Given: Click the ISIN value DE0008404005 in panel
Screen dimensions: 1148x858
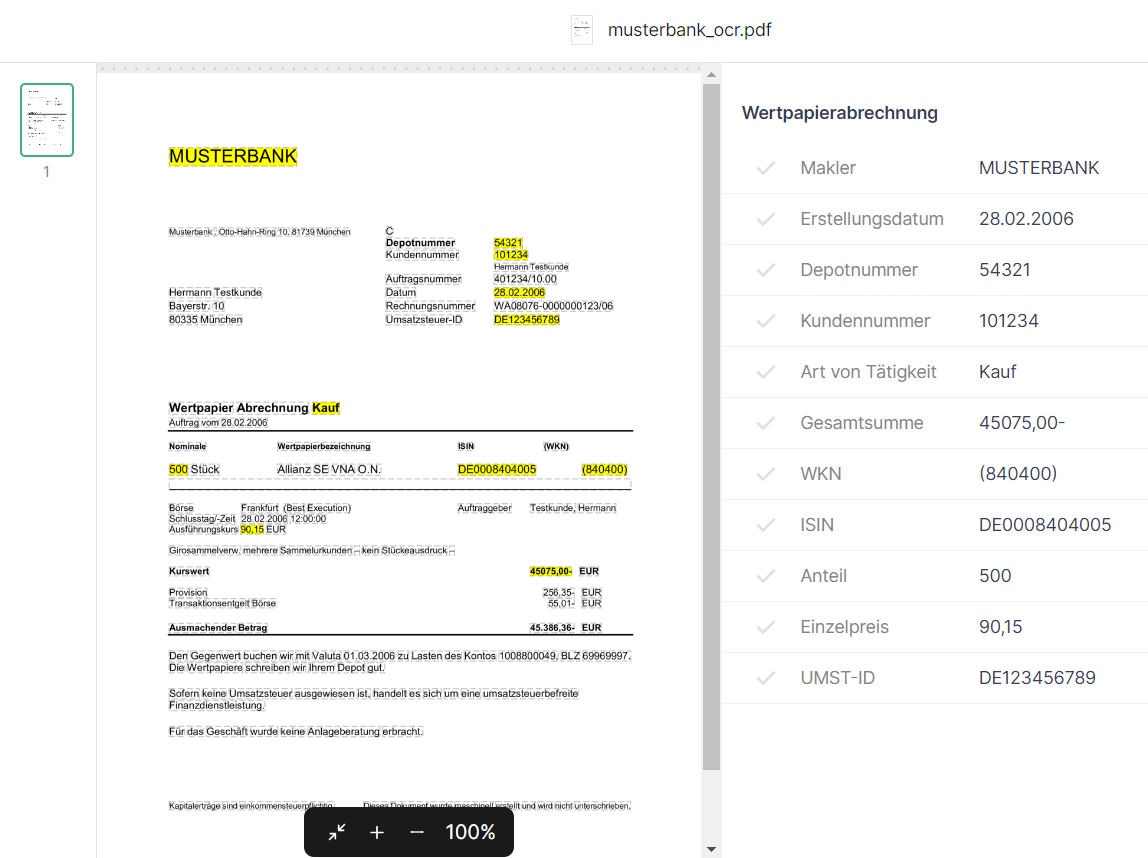Looking at the screenshot, I should [x=1045, y=525].
